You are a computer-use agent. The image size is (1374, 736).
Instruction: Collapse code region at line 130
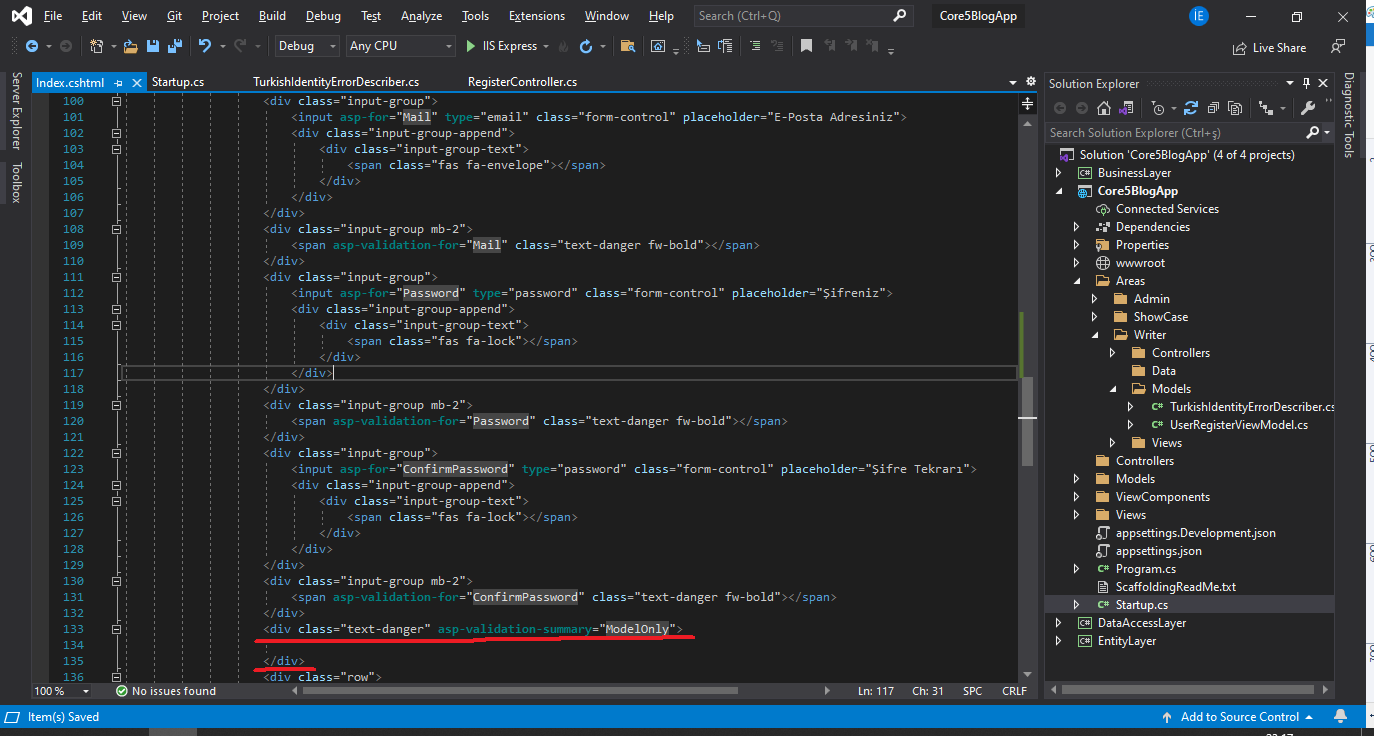click(117, 581)
